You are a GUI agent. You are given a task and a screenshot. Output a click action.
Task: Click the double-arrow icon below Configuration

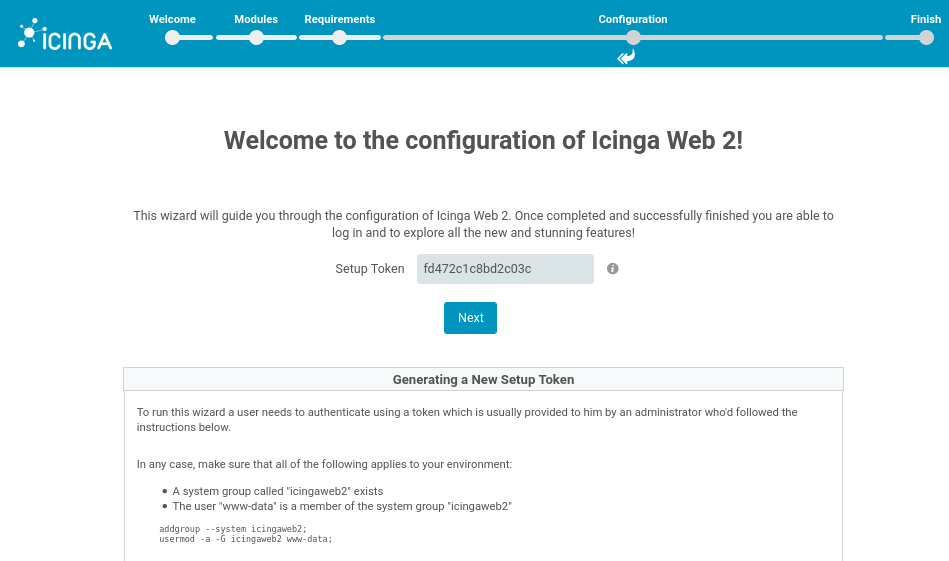(x=626, y=58)
